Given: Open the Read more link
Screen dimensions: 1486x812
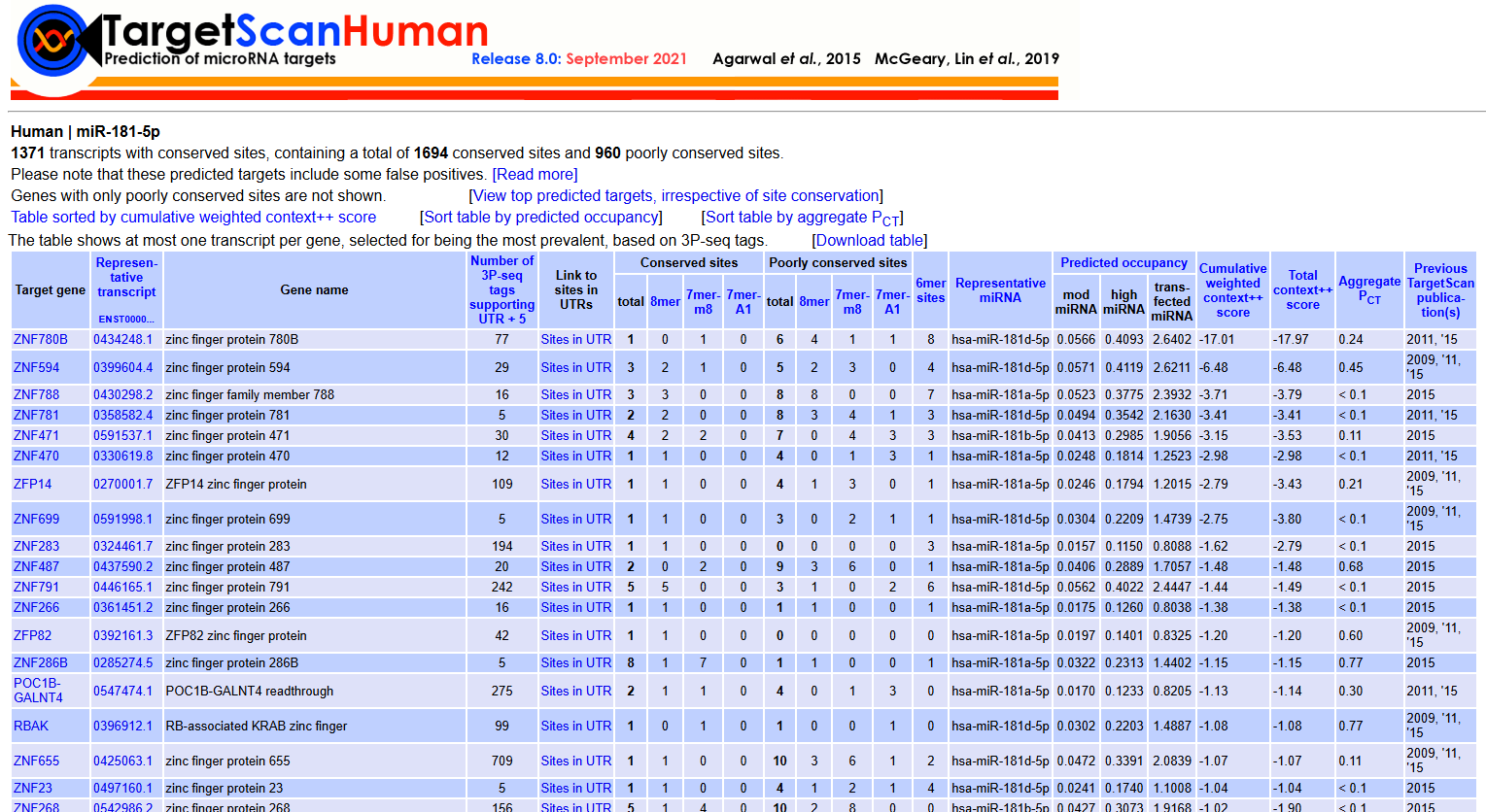Looking at the screenshot, I should pos(535,175).
